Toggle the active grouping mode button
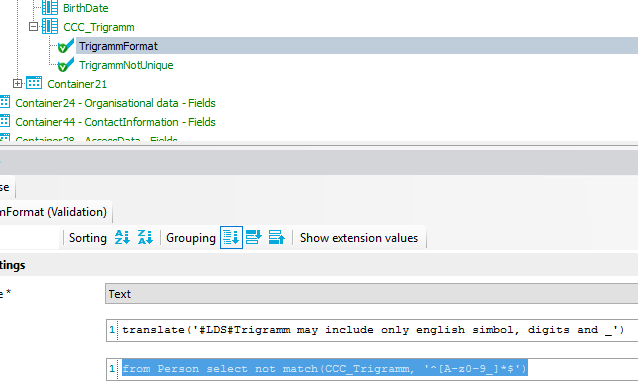 tap(231, 237)
